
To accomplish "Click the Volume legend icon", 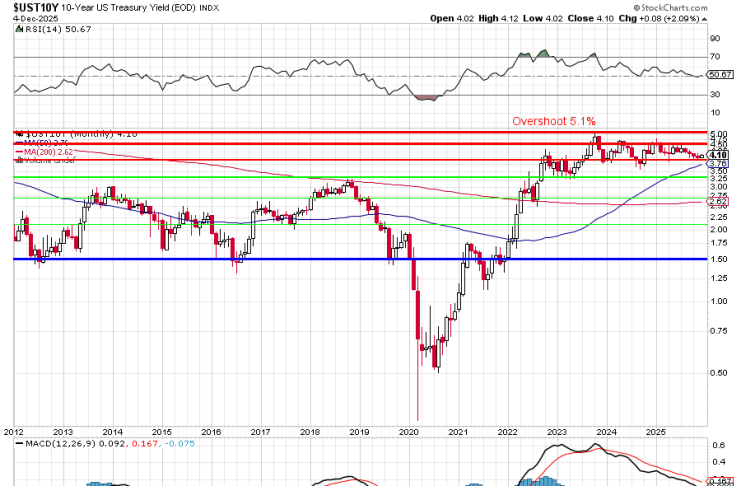I will (x=18, y=160).
